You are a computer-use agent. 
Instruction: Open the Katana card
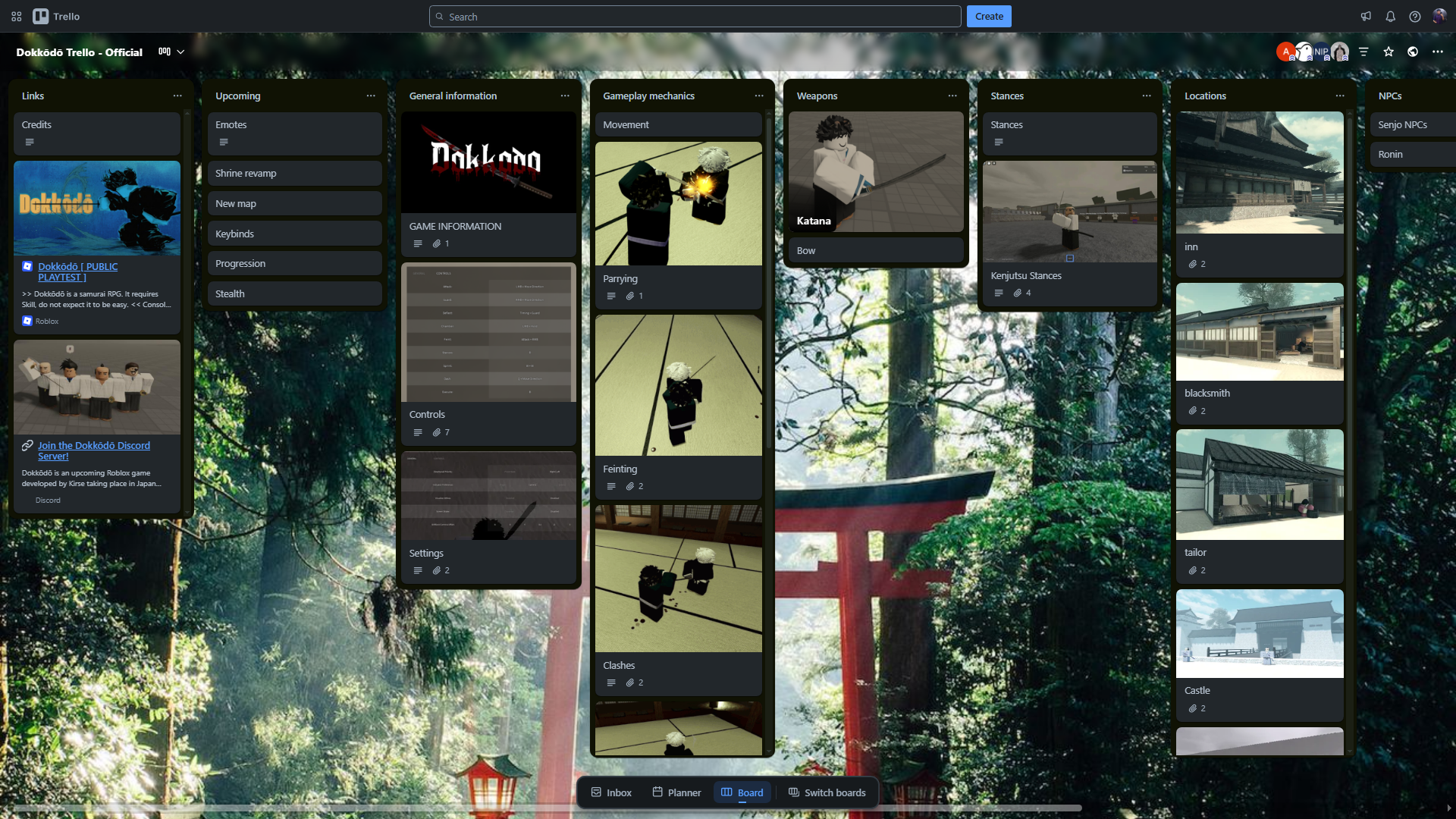click(x=876, y=172)
